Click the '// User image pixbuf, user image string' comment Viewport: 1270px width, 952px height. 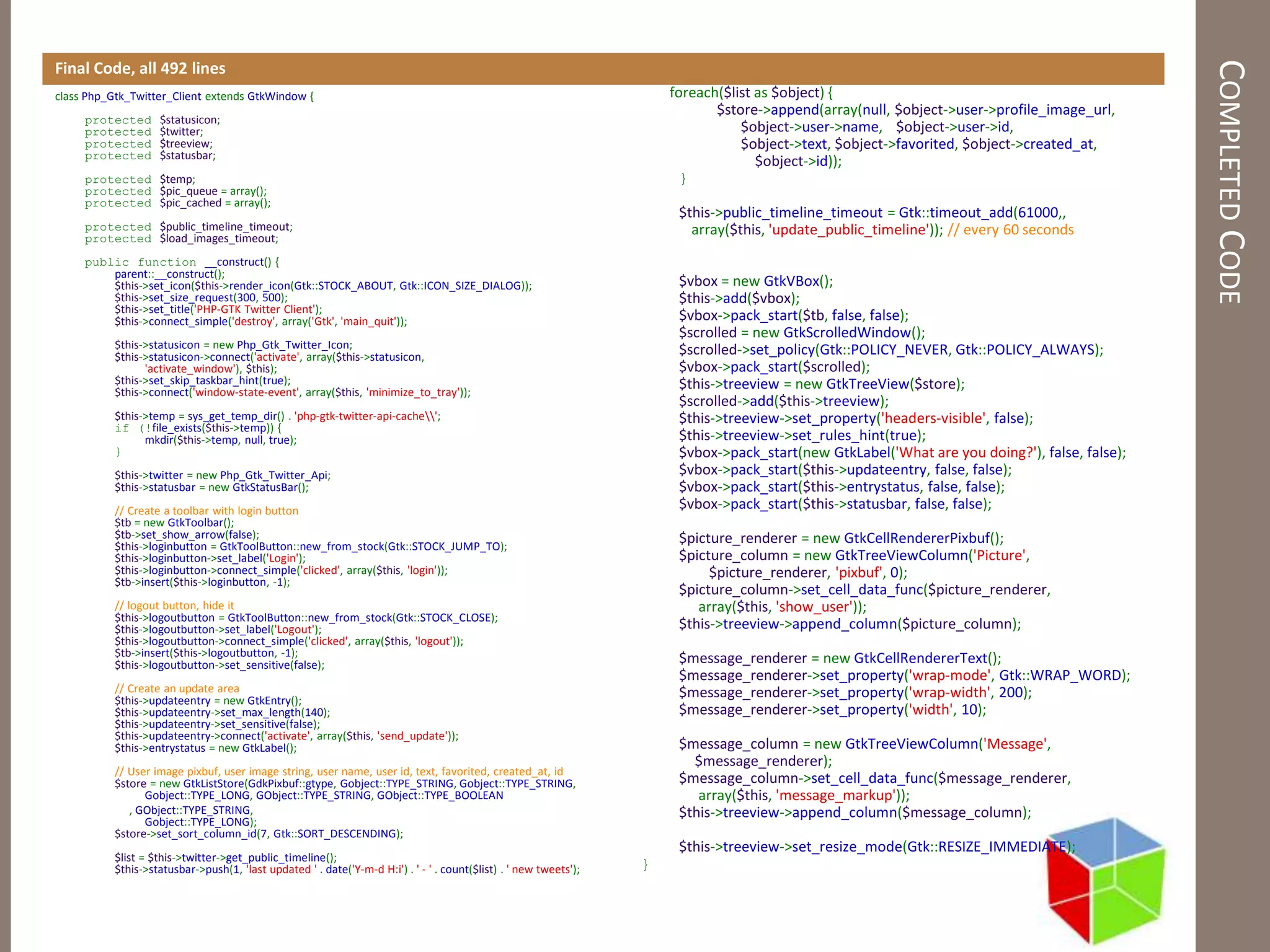(339, 772)
